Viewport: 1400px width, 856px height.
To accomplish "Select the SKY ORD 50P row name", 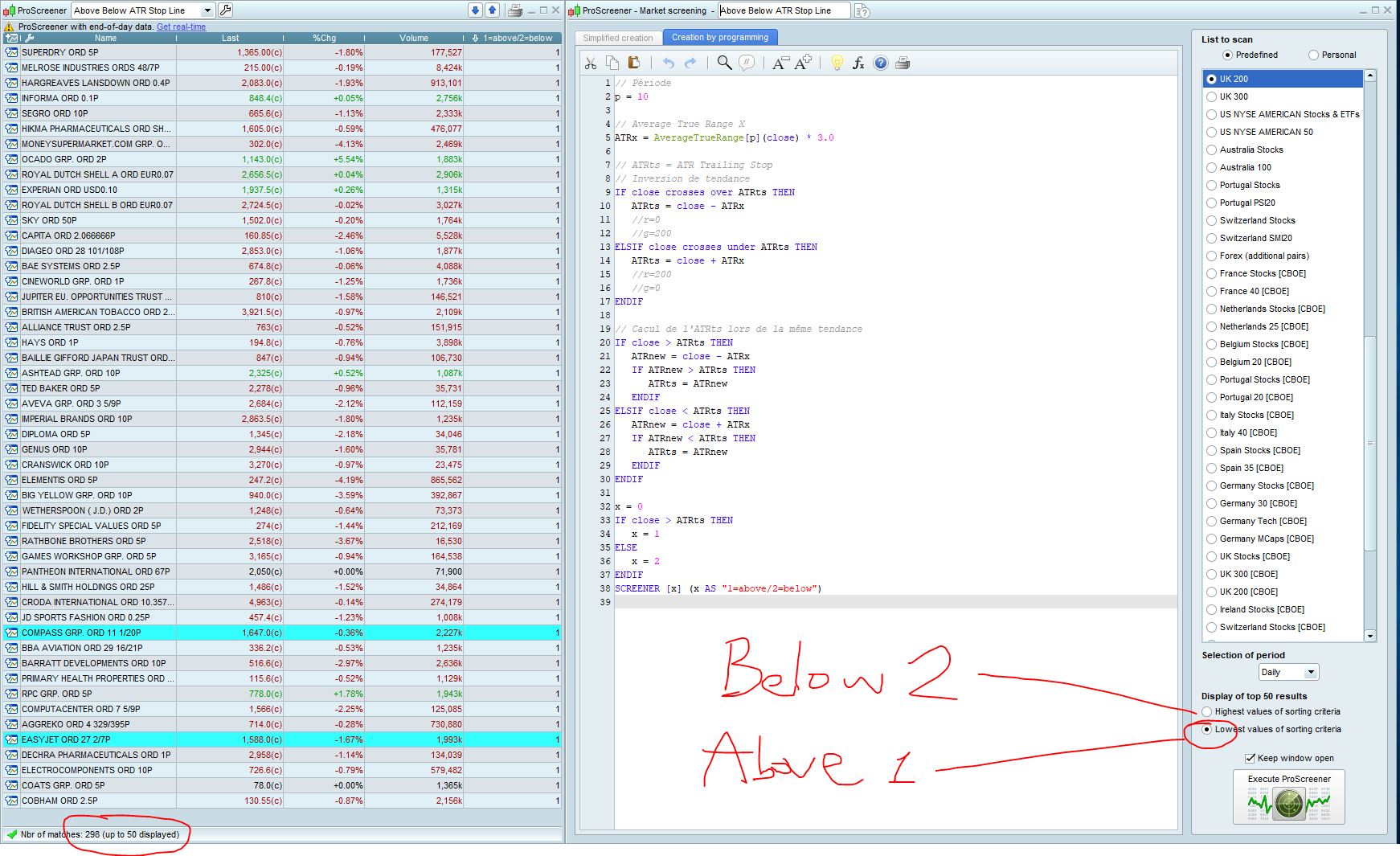I will [x=50, y=220].
